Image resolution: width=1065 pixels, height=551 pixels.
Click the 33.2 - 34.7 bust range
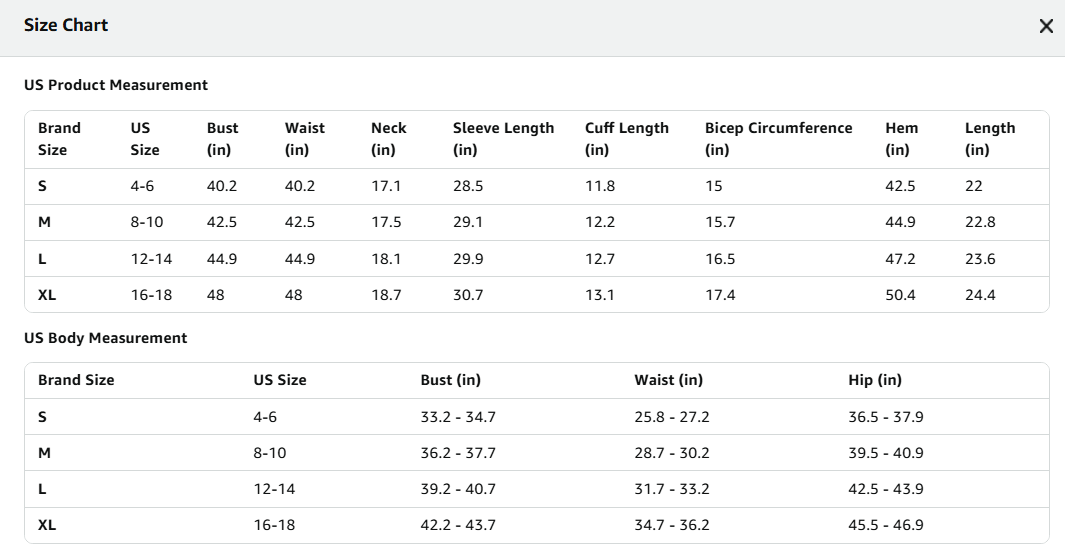(x=458, y=417)
